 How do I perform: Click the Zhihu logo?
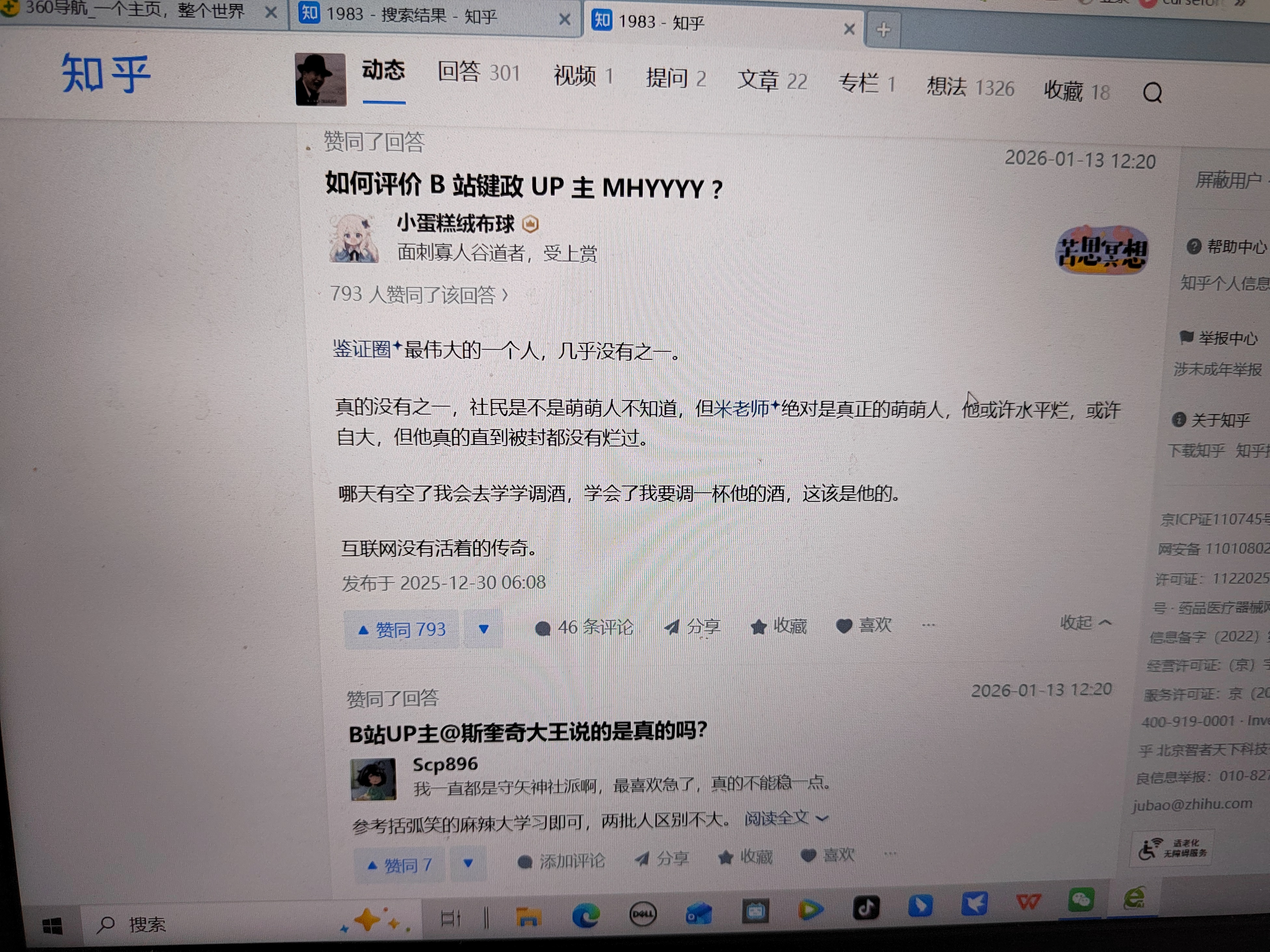point(106,73)
